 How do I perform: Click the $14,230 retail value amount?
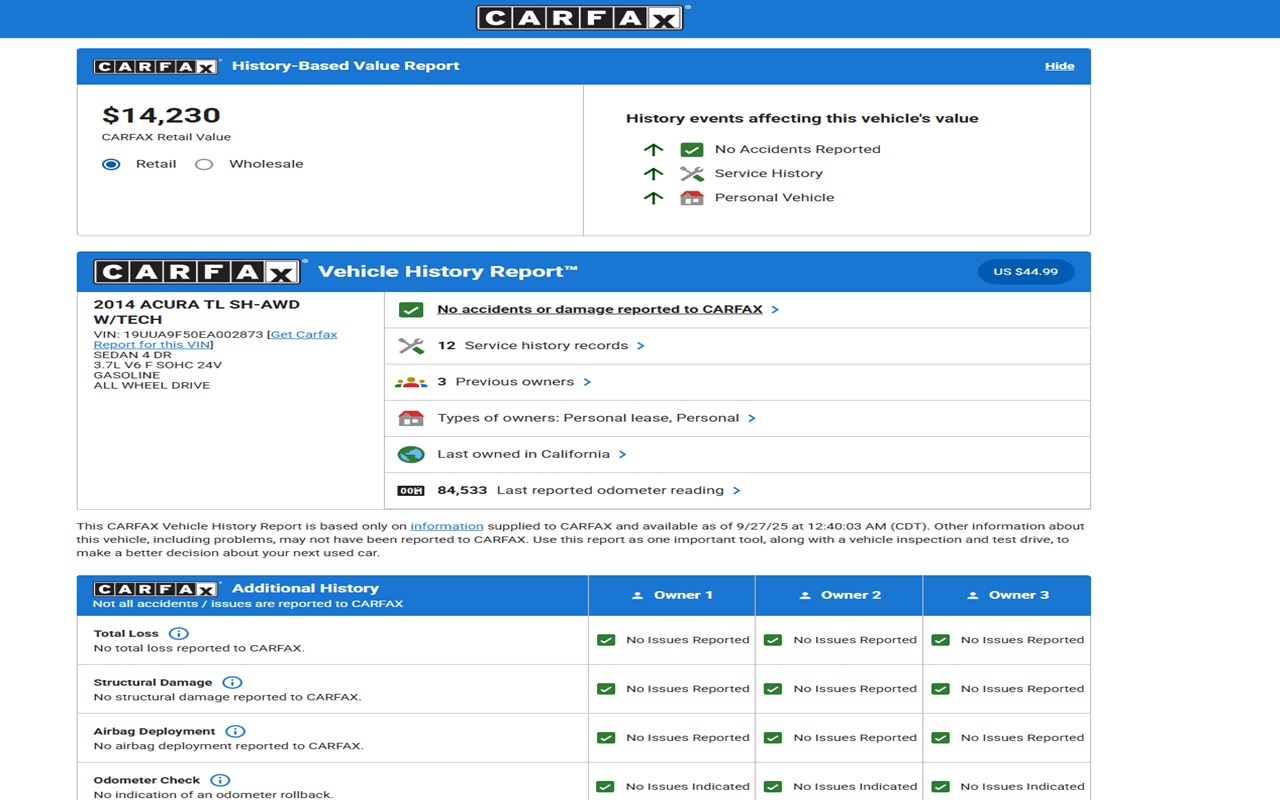[161, 115]
